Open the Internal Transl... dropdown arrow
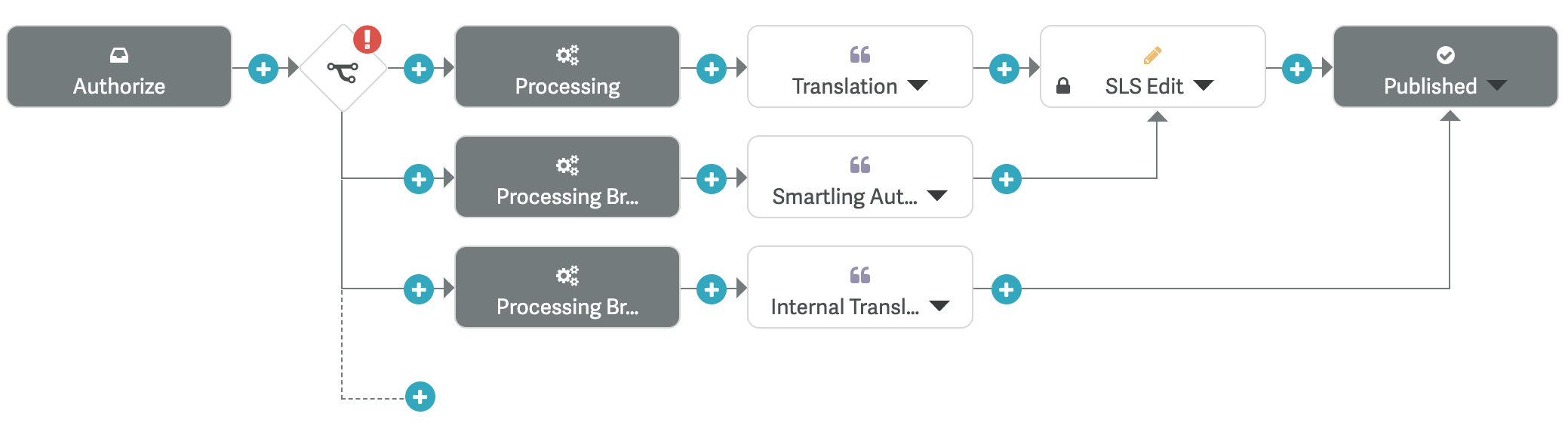Screen dimensions: 1568x426 939,306
